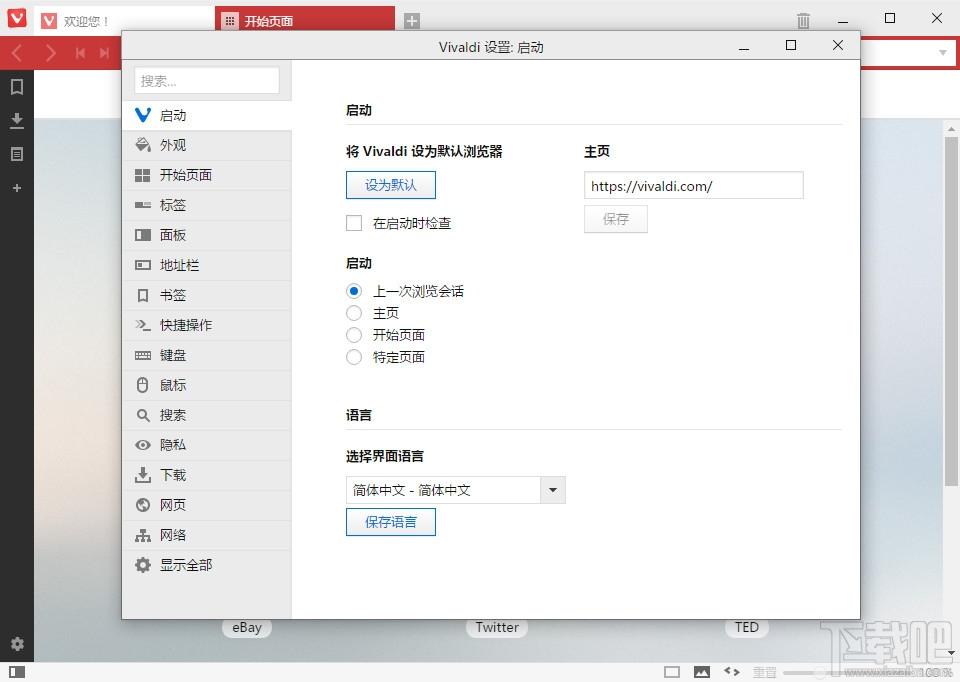960x682 pixels.
Task: Open the bookmarks panel in sidebar
Action: [x=17, y=87]
